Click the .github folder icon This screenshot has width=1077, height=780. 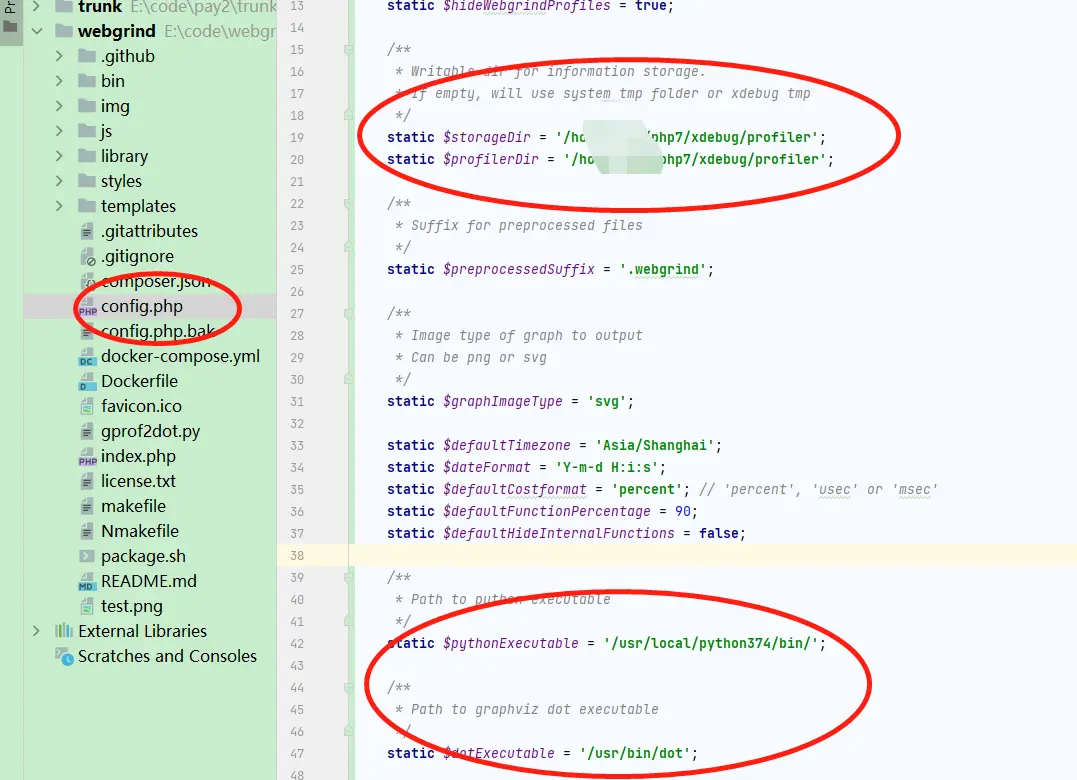87,56
